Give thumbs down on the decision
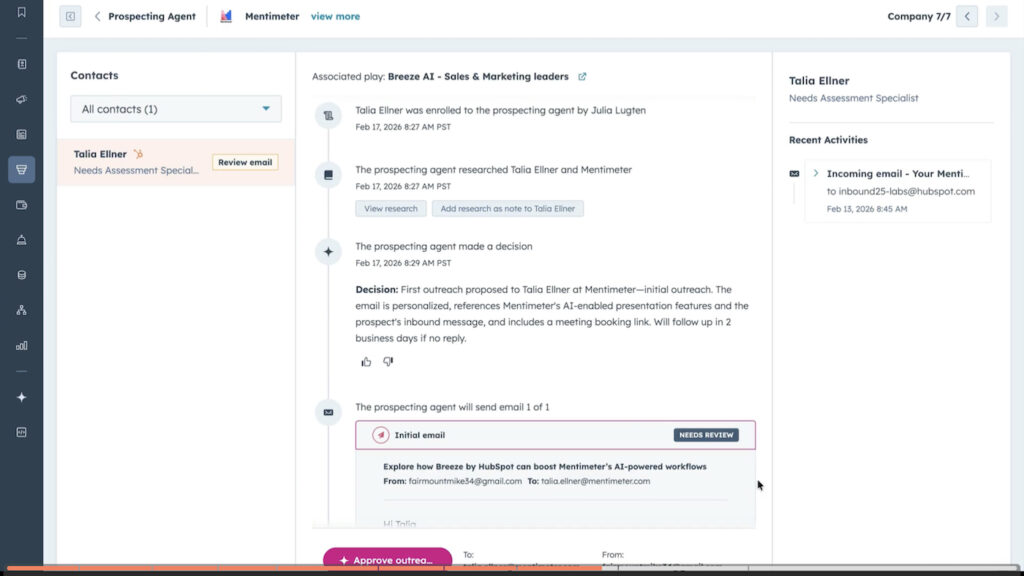The width and height of the screenshot is (1024, 576). tap(388, 362)
